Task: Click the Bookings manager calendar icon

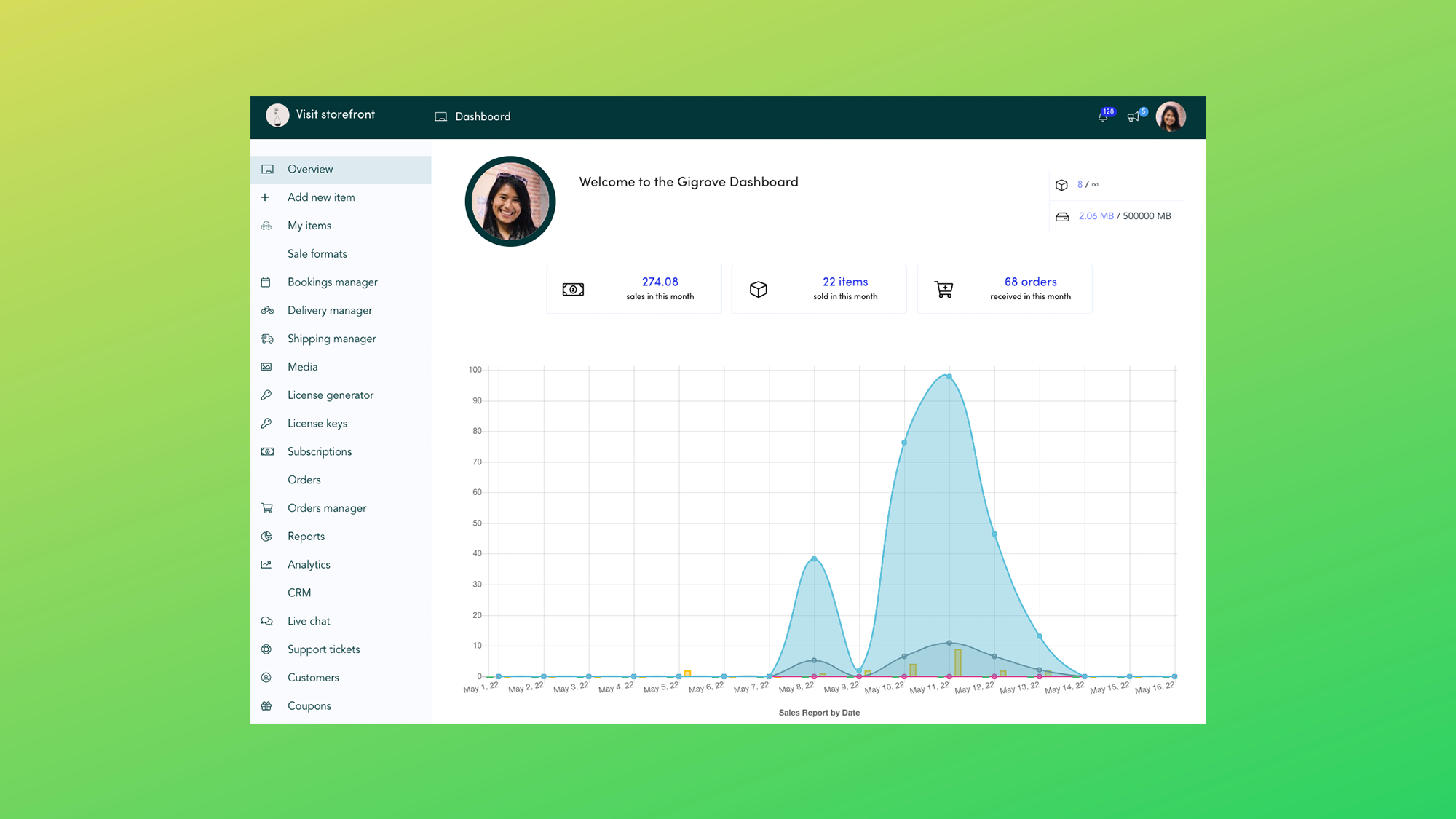Action: pos(266,282)
